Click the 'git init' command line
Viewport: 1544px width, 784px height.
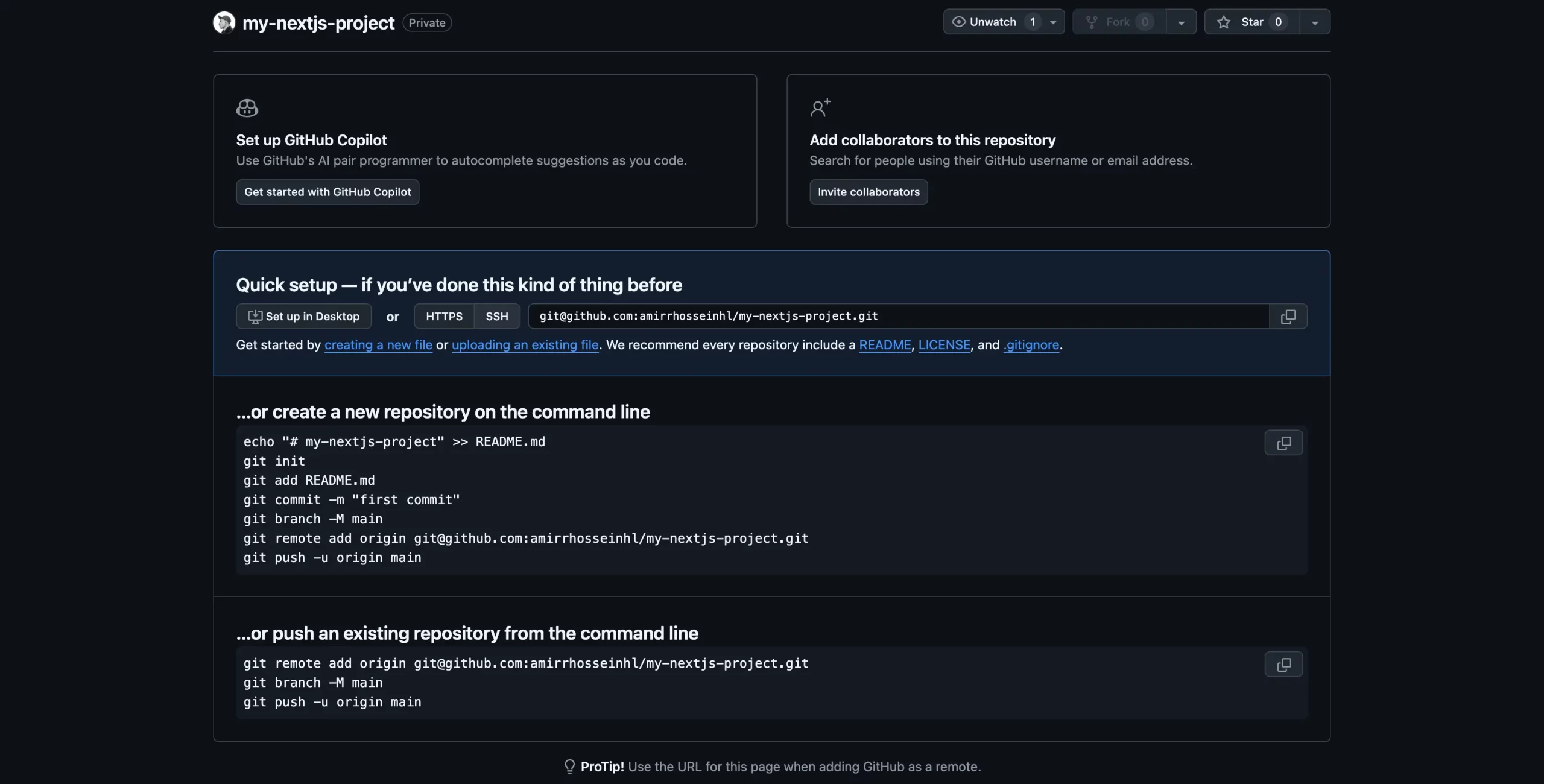(274, 461)
